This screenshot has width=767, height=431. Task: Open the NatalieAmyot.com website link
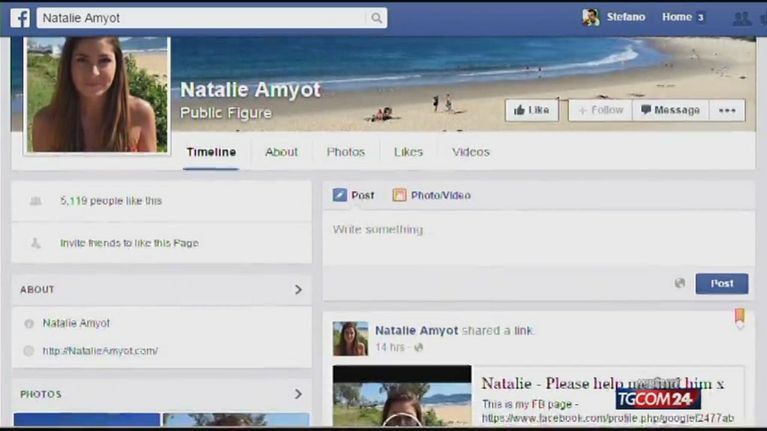100,351
